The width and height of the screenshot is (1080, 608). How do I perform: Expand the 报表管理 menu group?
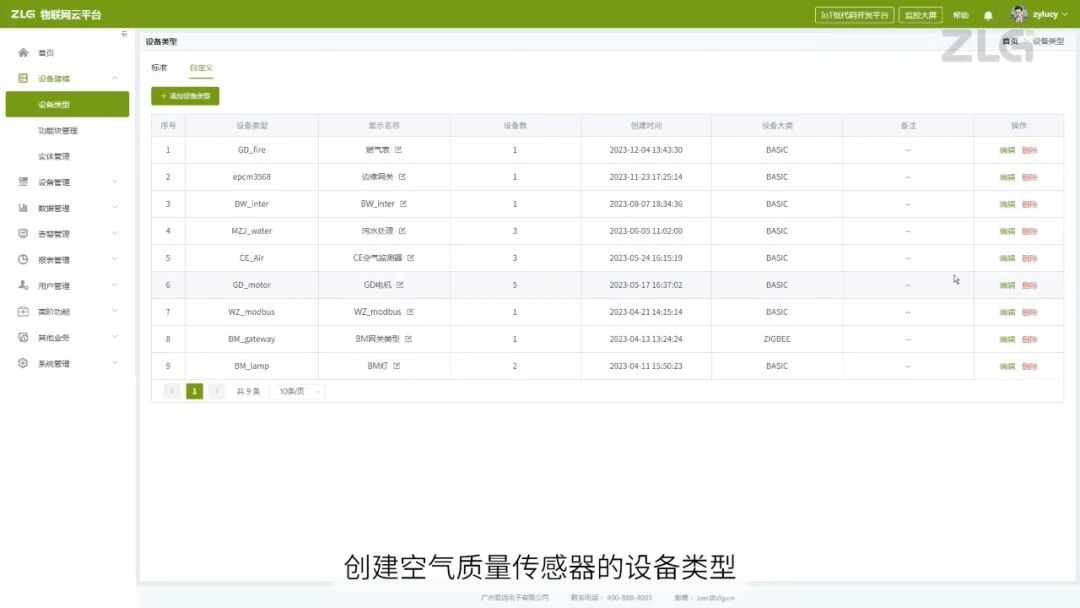tap(114, 260)
